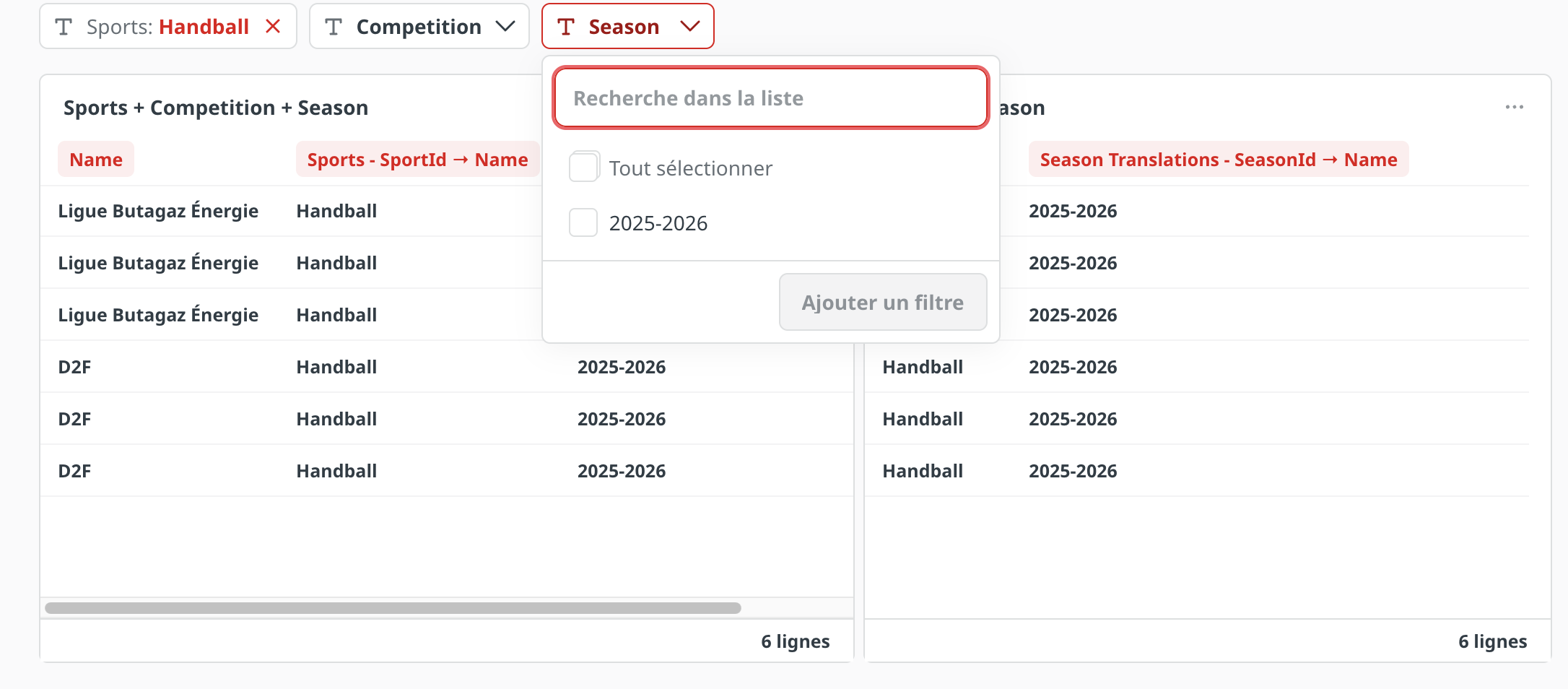
Task: Click the first D2F row name
Action: pyautogui.click(x=74, y=367)
